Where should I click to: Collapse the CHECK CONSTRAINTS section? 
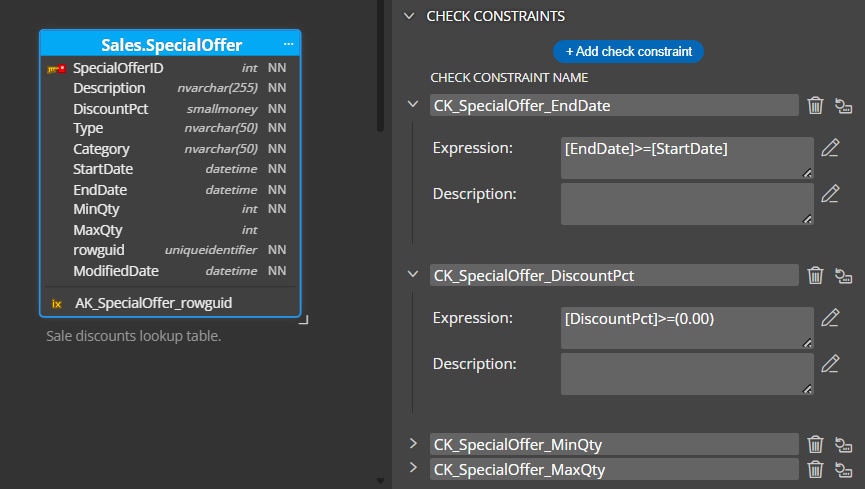tap(409, 16)
